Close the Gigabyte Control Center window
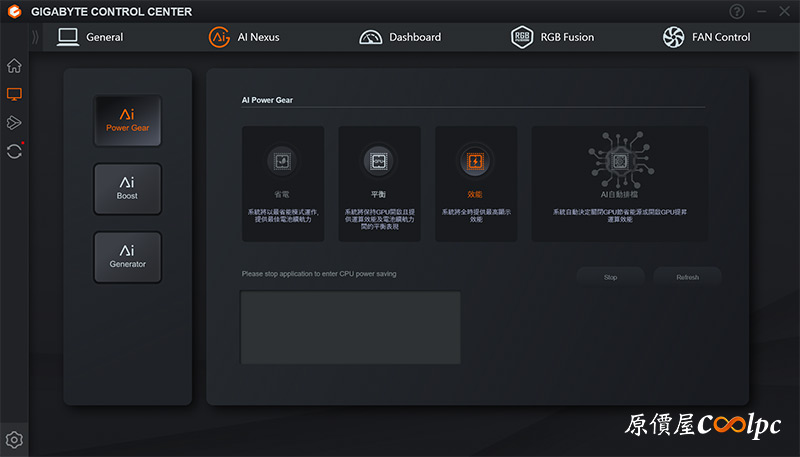 785,11
